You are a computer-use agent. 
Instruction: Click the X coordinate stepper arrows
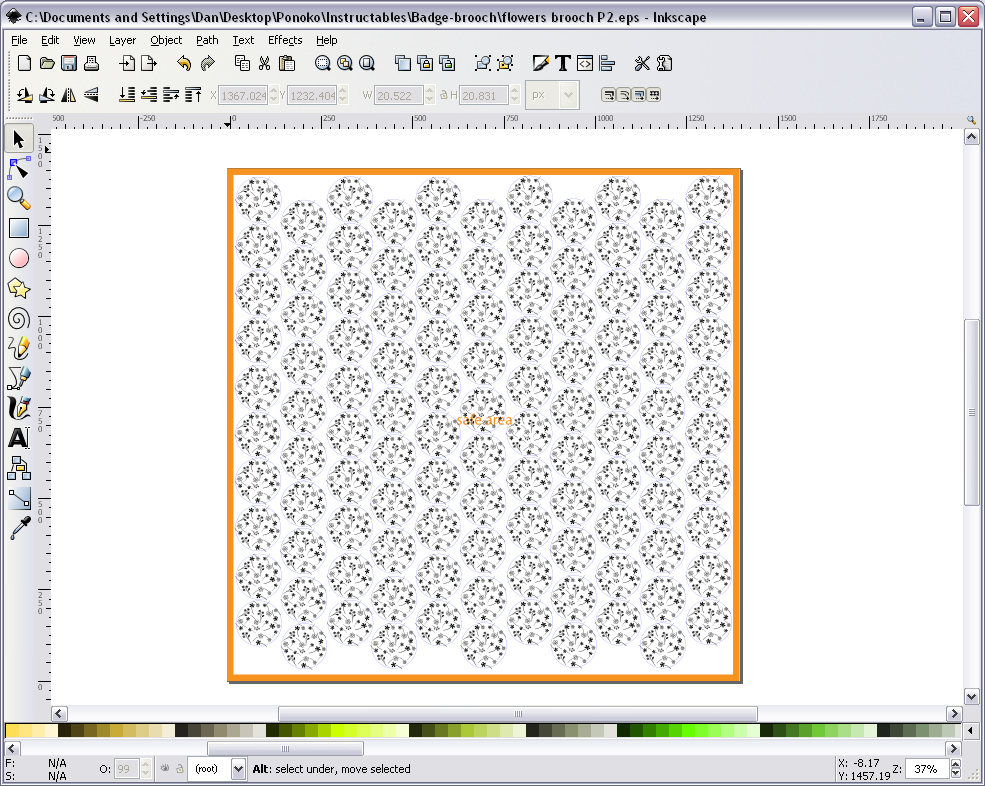[x=273, y=95]
